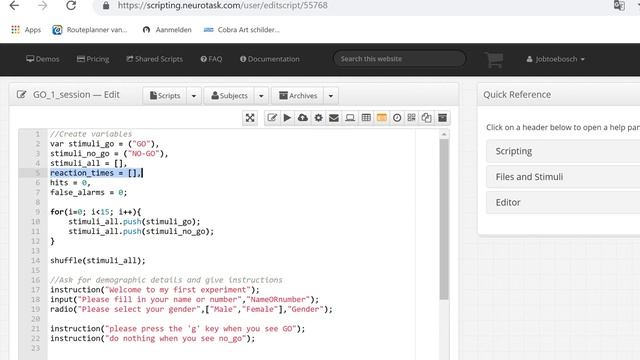
Task: Click the browser address bar URL
Action: coord(222,6)
